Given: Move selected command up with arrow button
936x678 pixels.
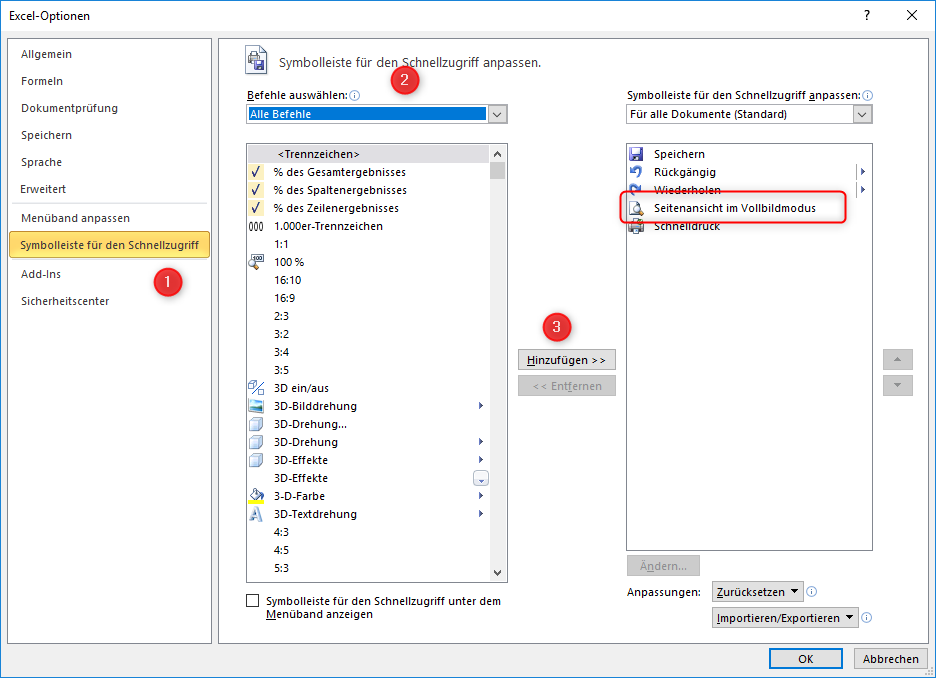Looking at the screenshot, I should point(898,360).
